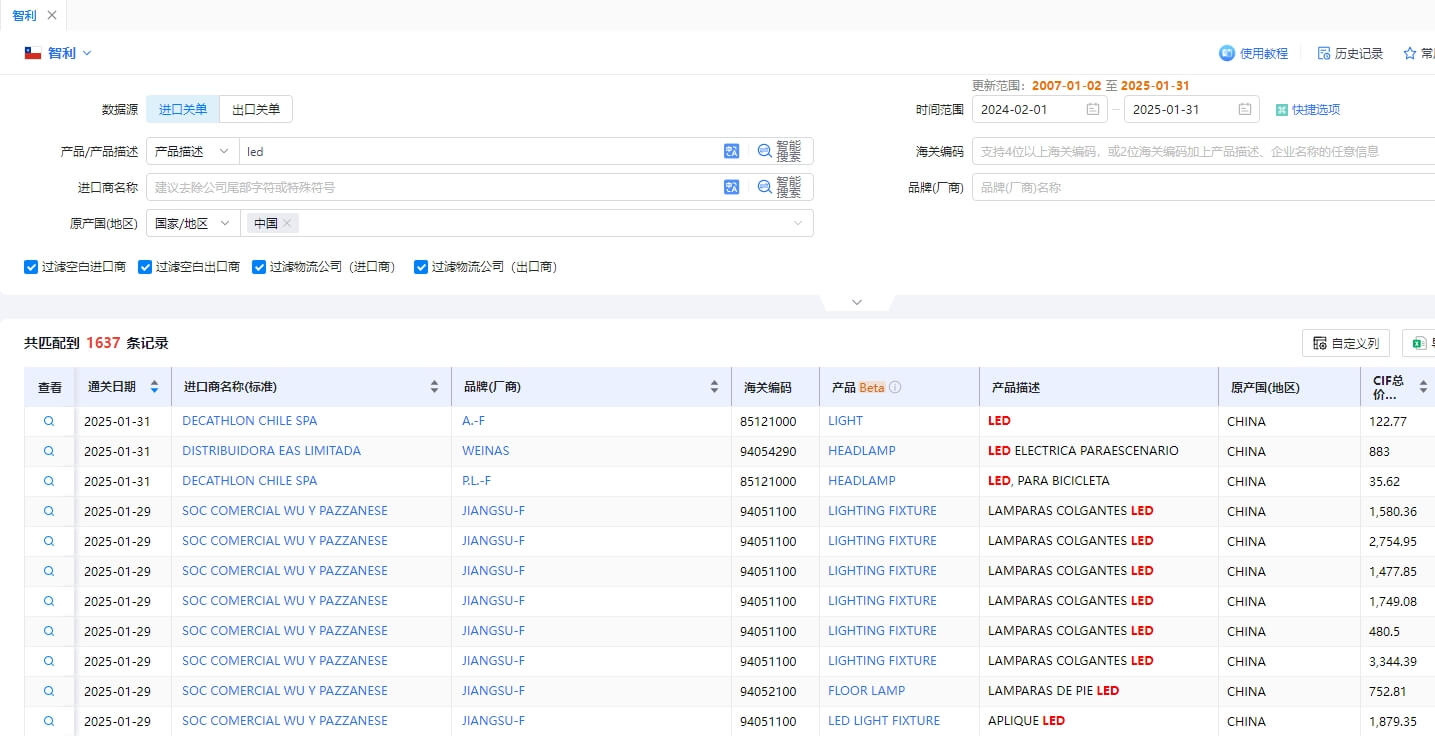Open importer DISTRIBUIDORA EAS LIMITADA
Screen dimensions: 1435x736
coord(271,451)
